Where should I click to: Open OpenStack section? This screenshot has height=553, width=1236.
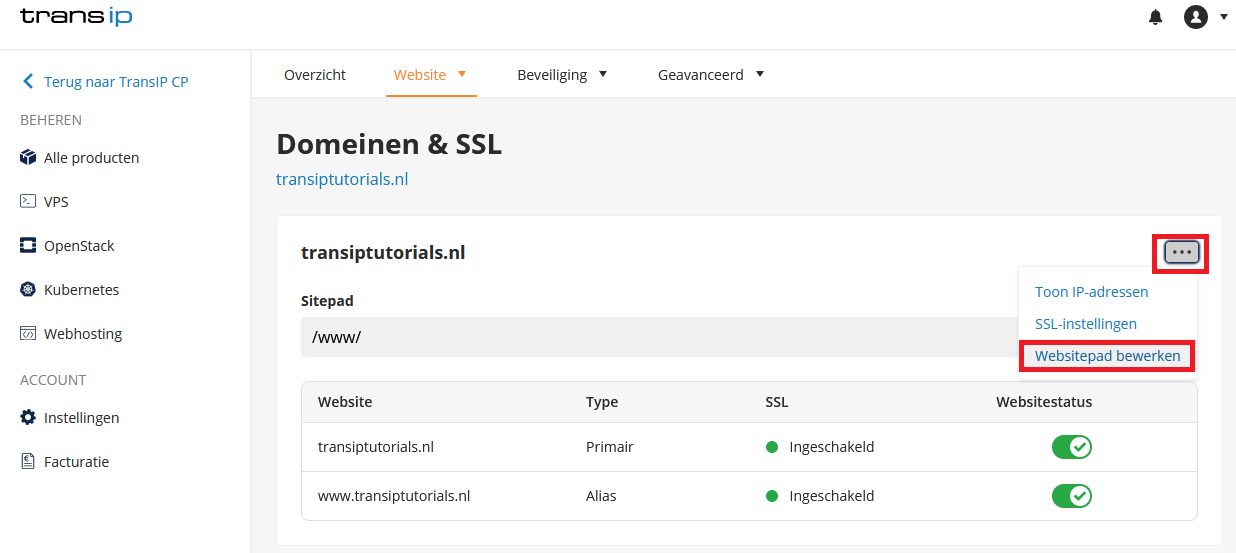tap(79, 246)
